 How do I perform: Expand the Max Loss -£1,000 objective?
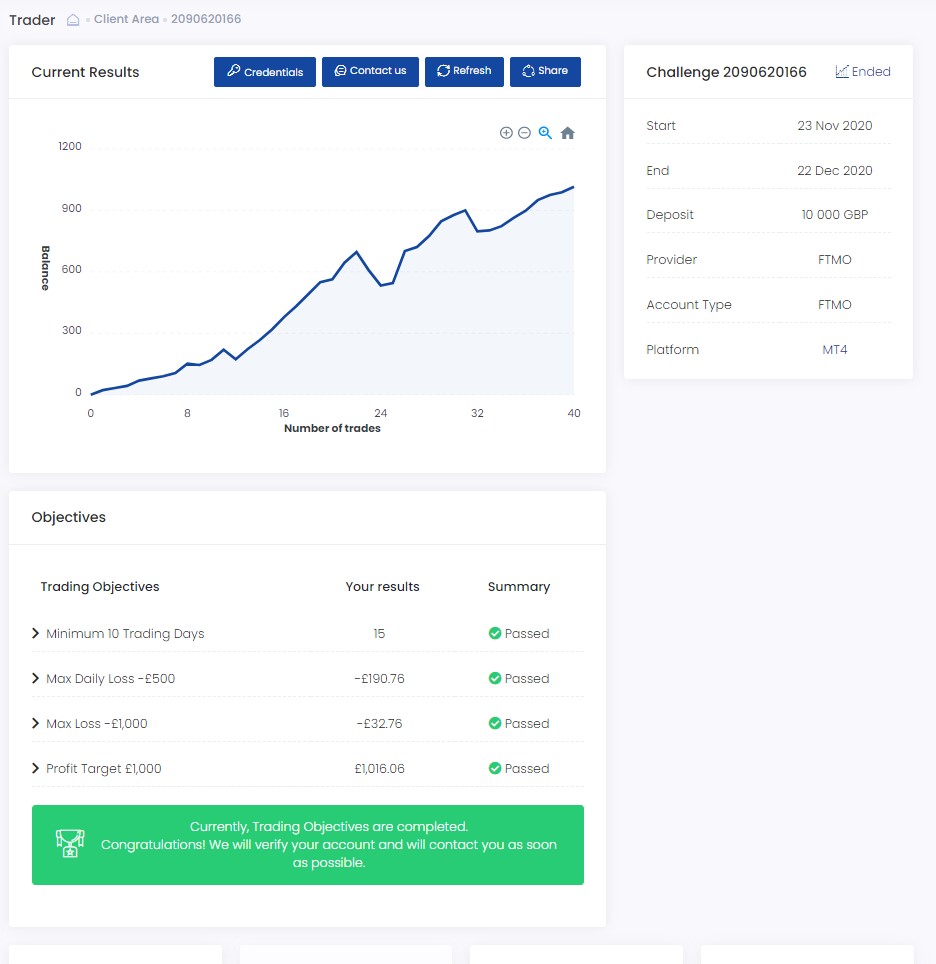click(x=36, y=724)
